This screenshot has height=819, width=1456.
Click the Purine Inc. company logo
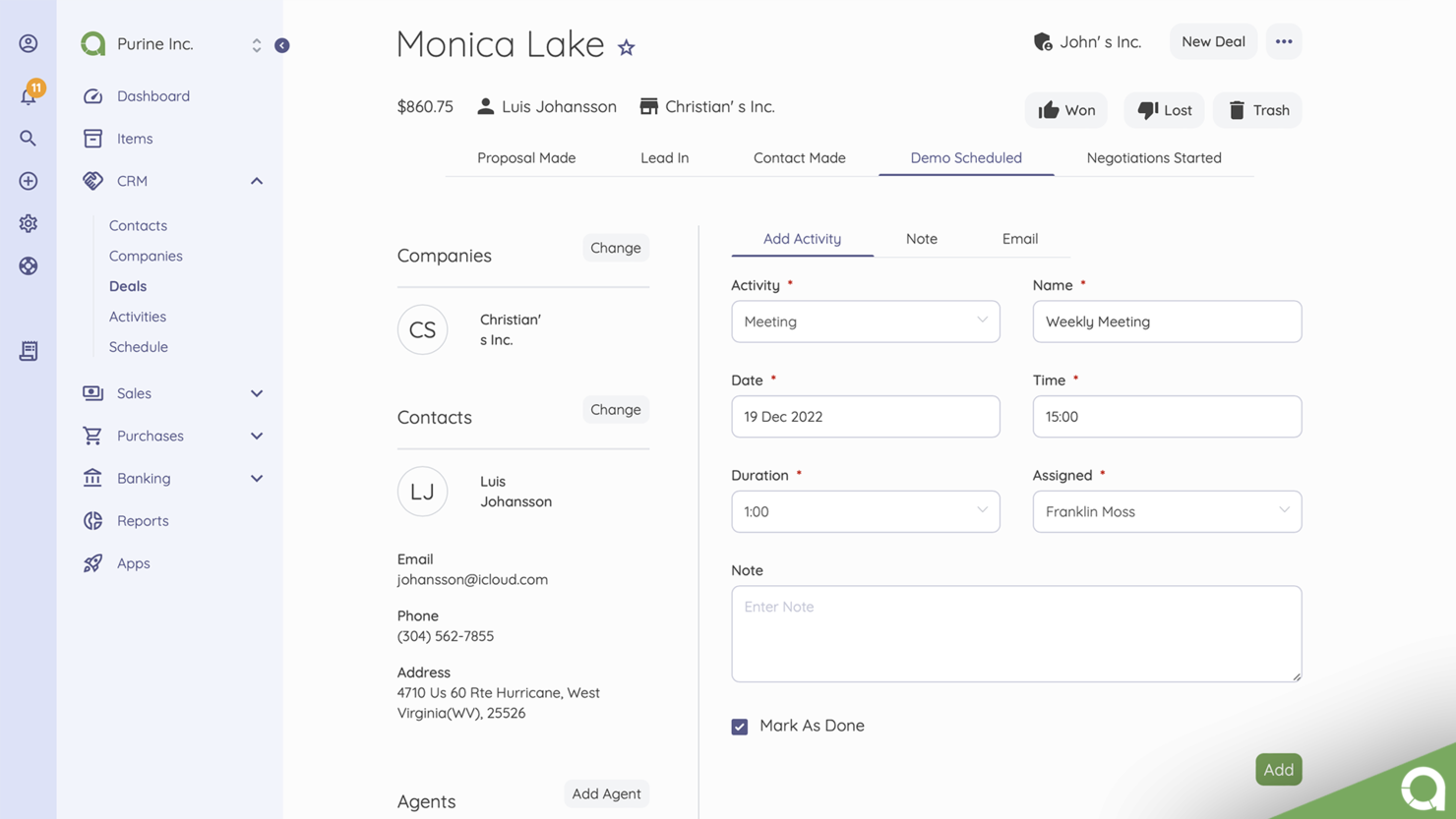coord(92,43)
